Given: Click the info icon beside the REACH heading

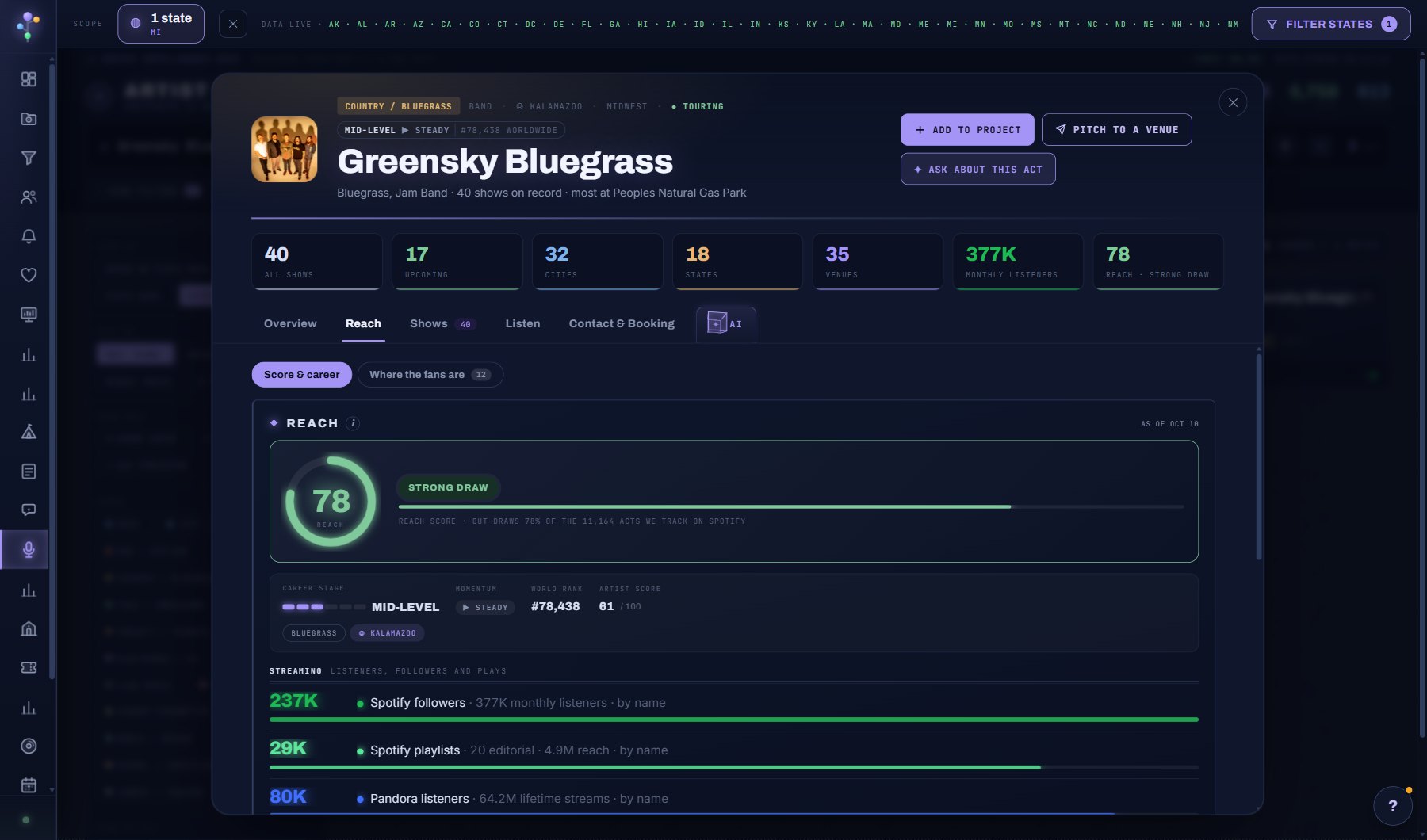Looking at the screenshot, I should coord(354,423).
